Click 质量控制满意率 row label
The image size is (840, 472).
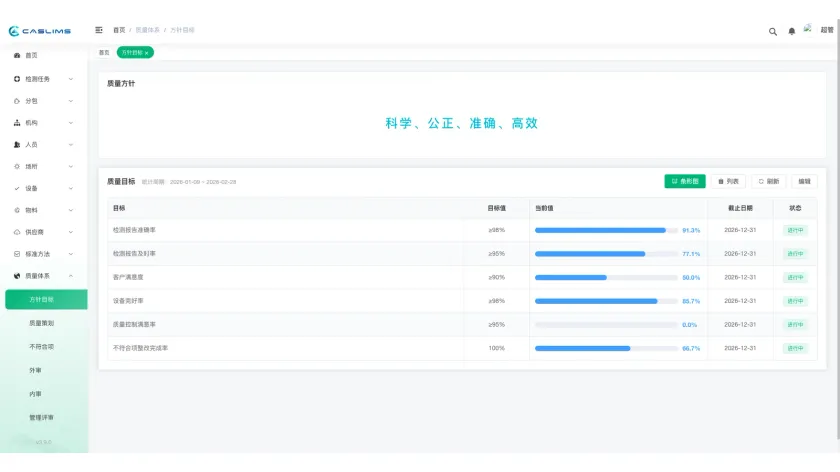pyautogui.click(x=134, y=324)
